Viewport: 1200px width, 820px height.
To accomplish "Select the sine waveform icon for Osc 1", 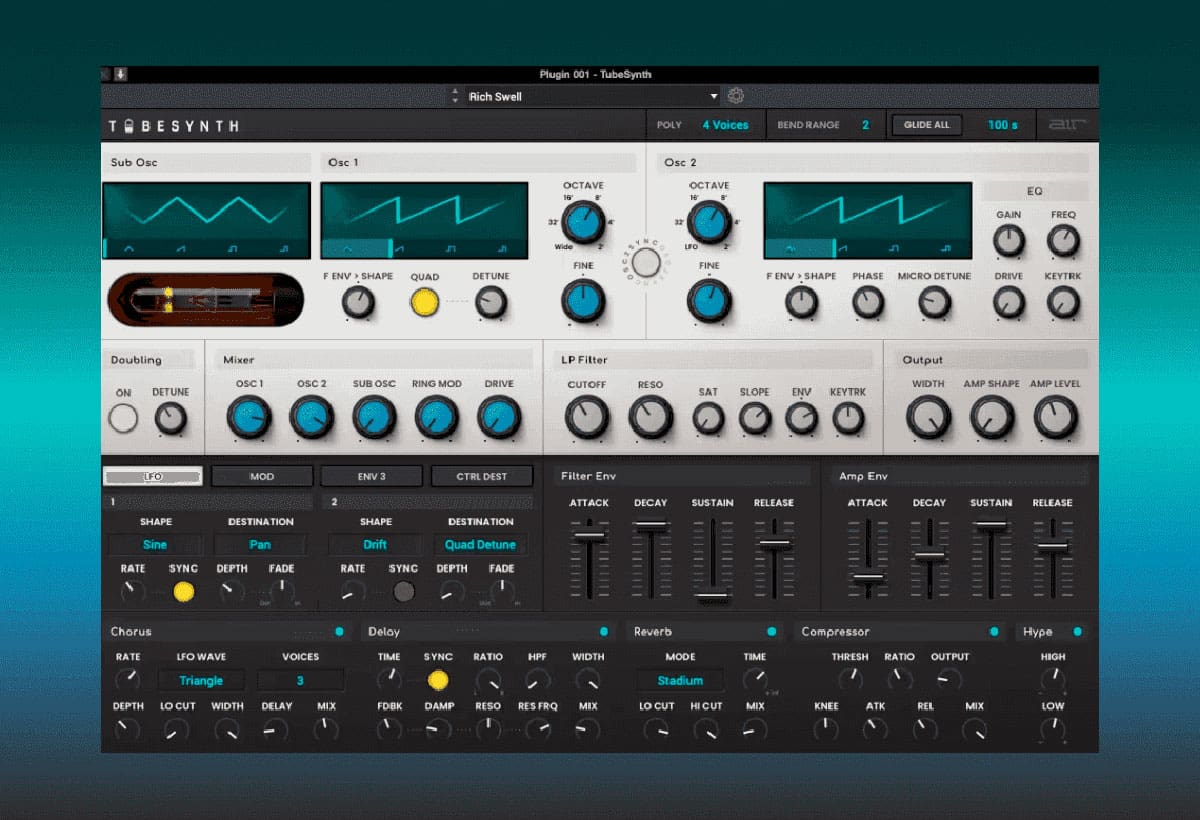I will coord(348,248).
